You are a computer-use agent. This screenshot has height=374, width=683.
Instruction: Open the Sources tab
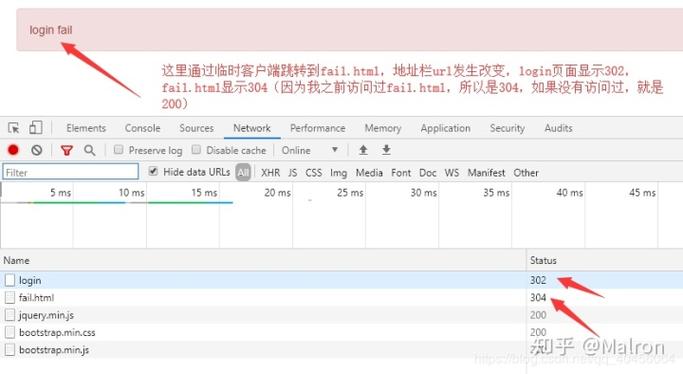[x=196, y=128]
